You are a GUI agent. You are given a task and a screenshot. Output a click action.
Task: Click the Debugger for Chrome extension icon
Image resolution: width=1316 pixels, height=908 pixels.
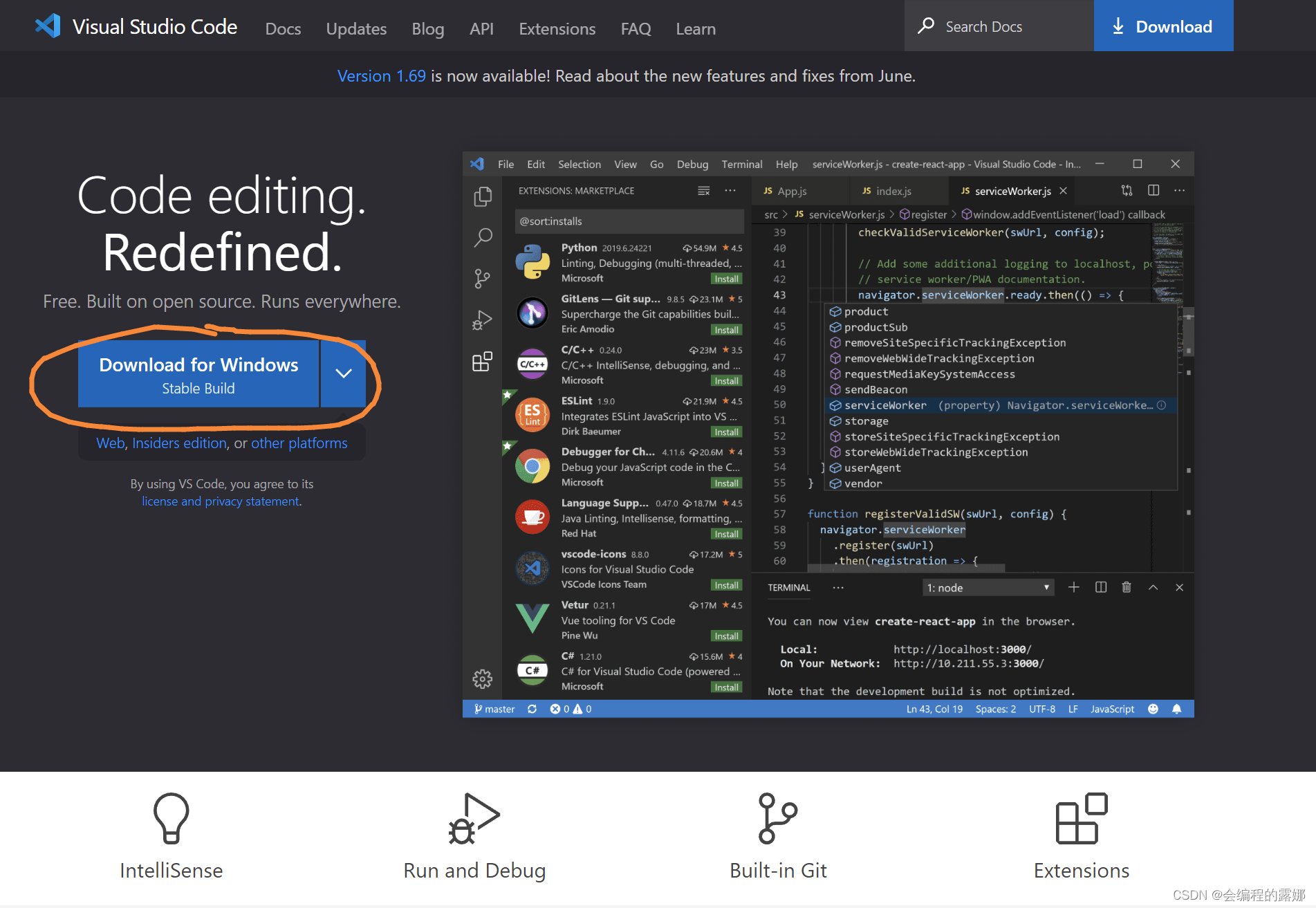click(x=532, y=466)
